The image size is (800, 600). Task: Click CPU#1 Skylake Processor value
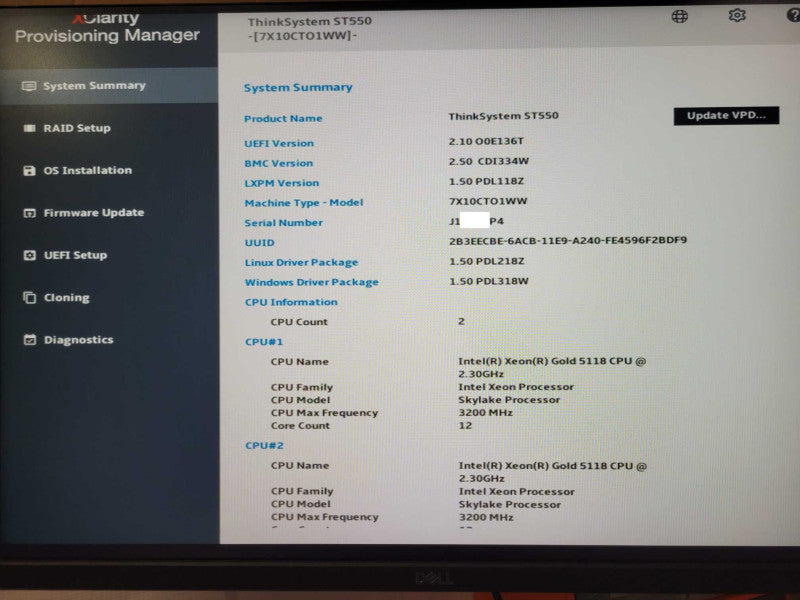pyautogui.click(x=509, y=400)
